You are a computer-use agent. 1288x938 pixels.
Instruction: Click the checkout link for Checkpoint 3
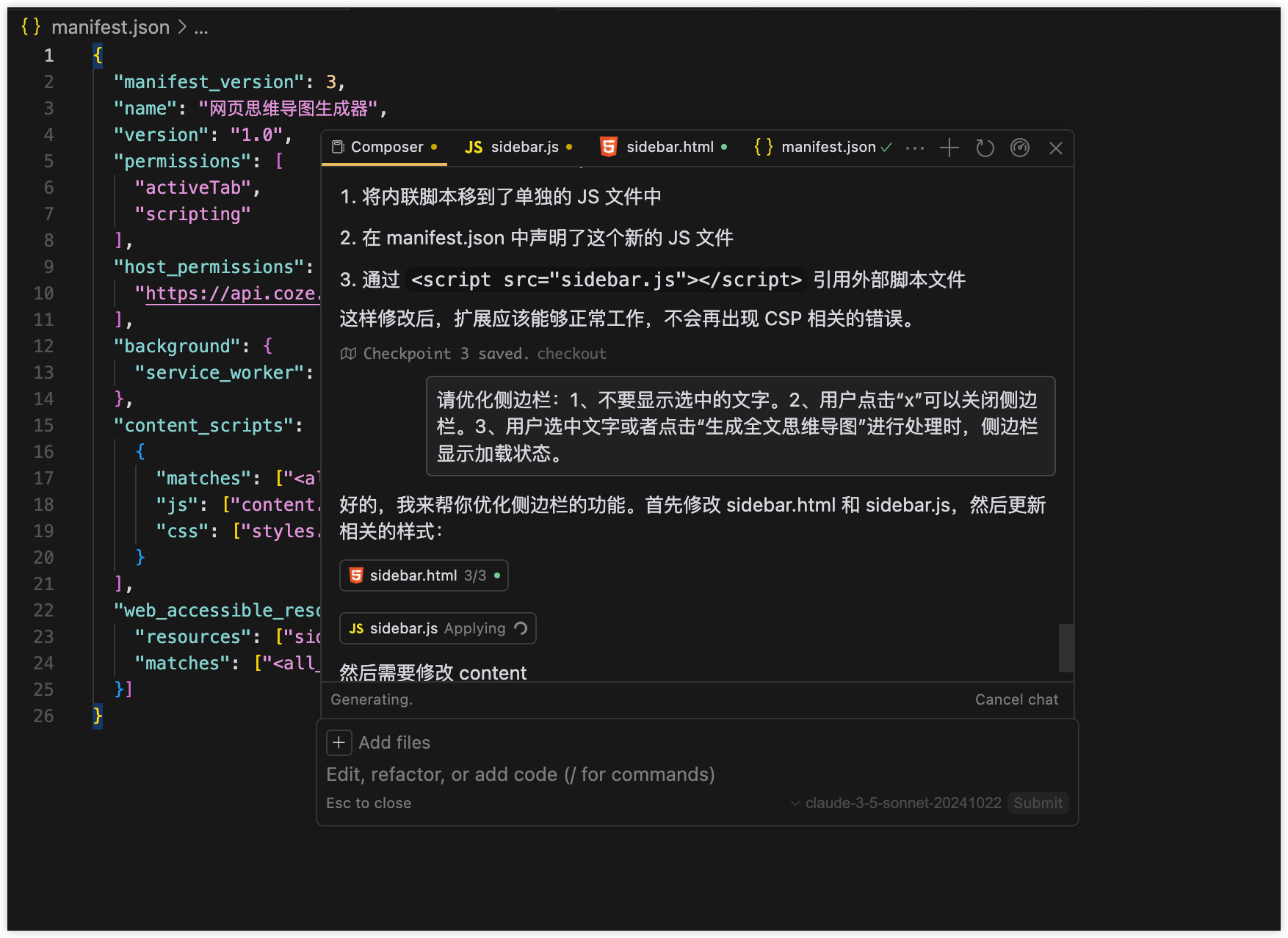(571, 354)
